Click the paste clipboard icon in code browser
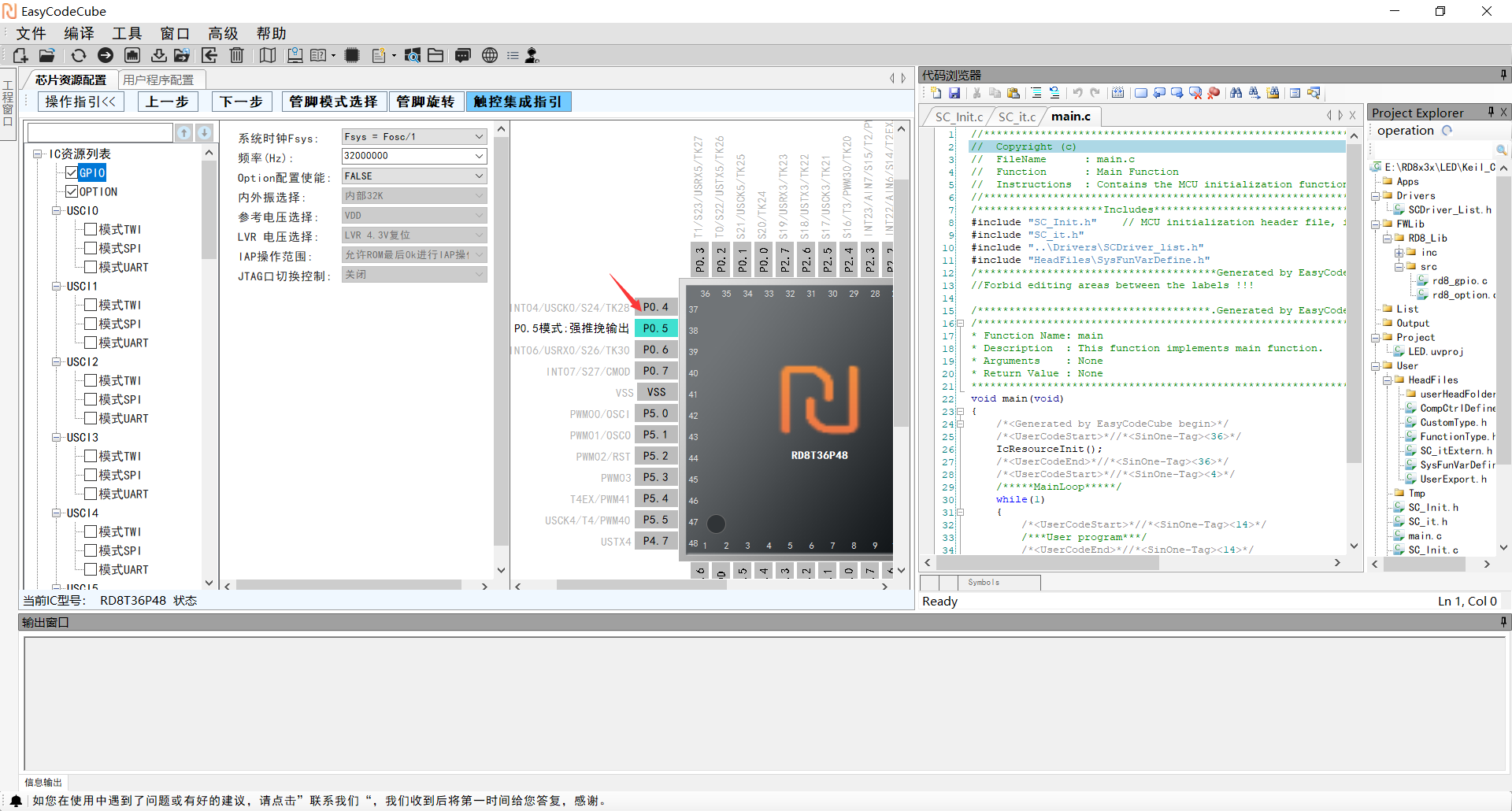The height and width of the screenshot is (811, 1512). coord(1014,93)
